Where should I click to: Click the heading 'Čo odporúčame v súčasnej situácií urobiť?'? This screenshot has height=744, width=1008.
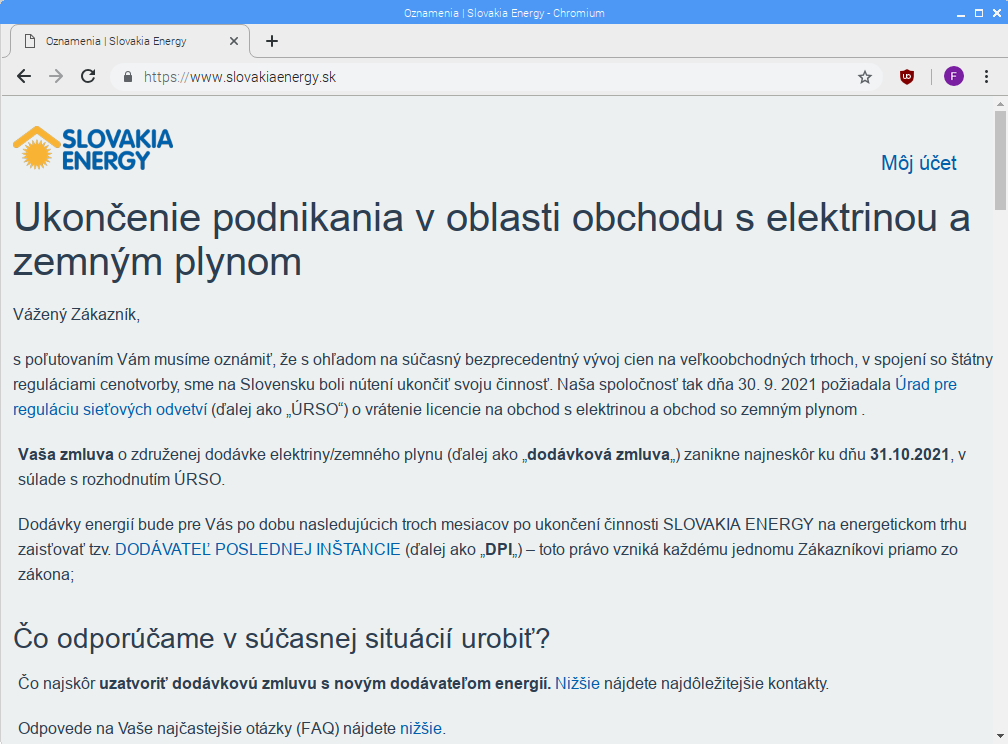pos(282,639)
